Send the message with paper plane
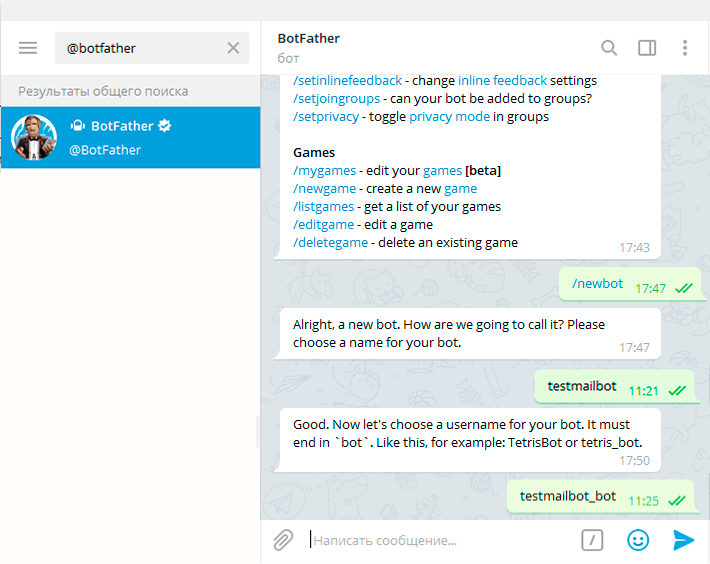 tap(683, 540)
